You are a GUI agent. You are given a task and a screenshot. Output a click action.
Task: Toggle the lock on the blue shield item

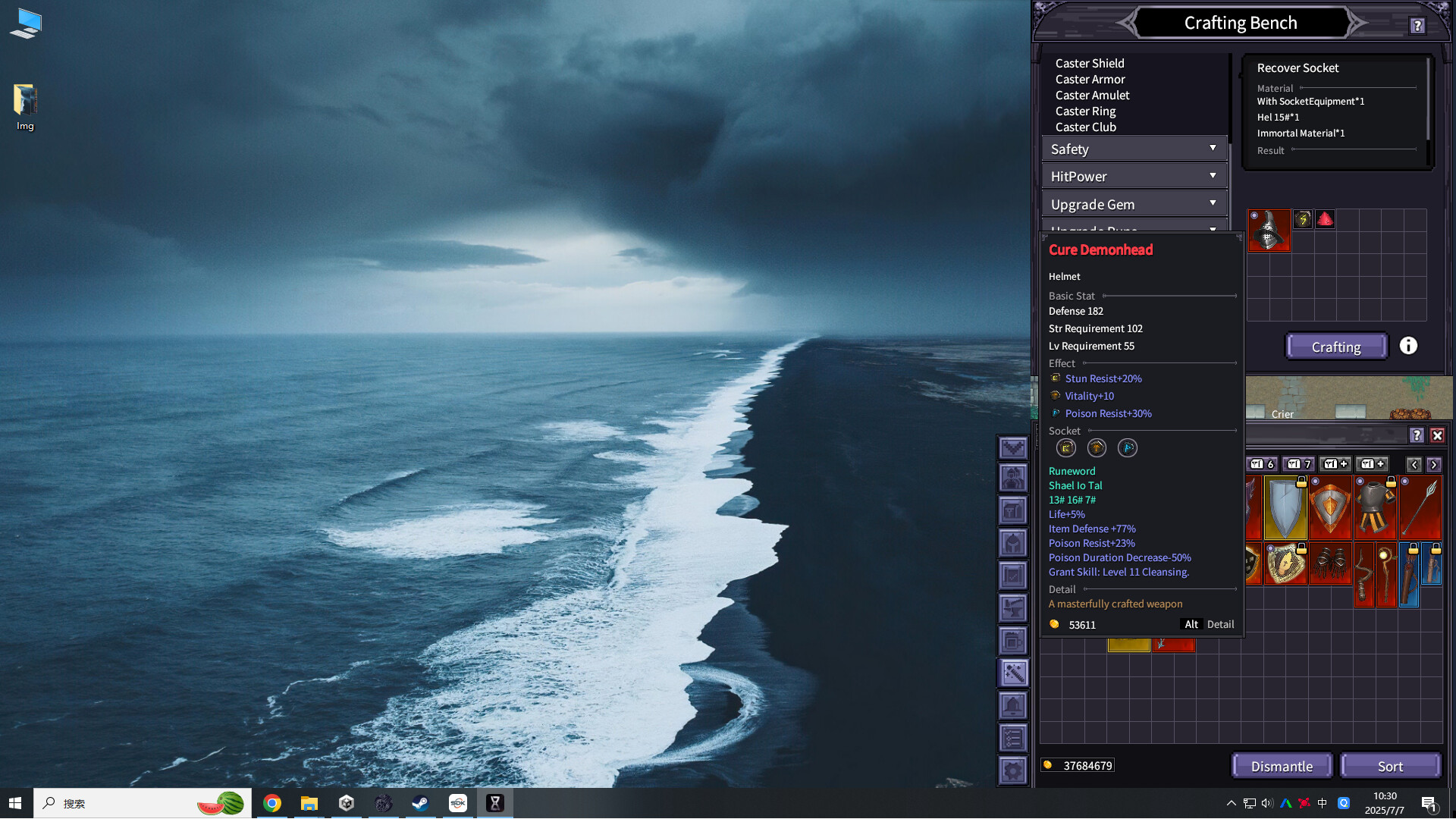point(1301,482)
